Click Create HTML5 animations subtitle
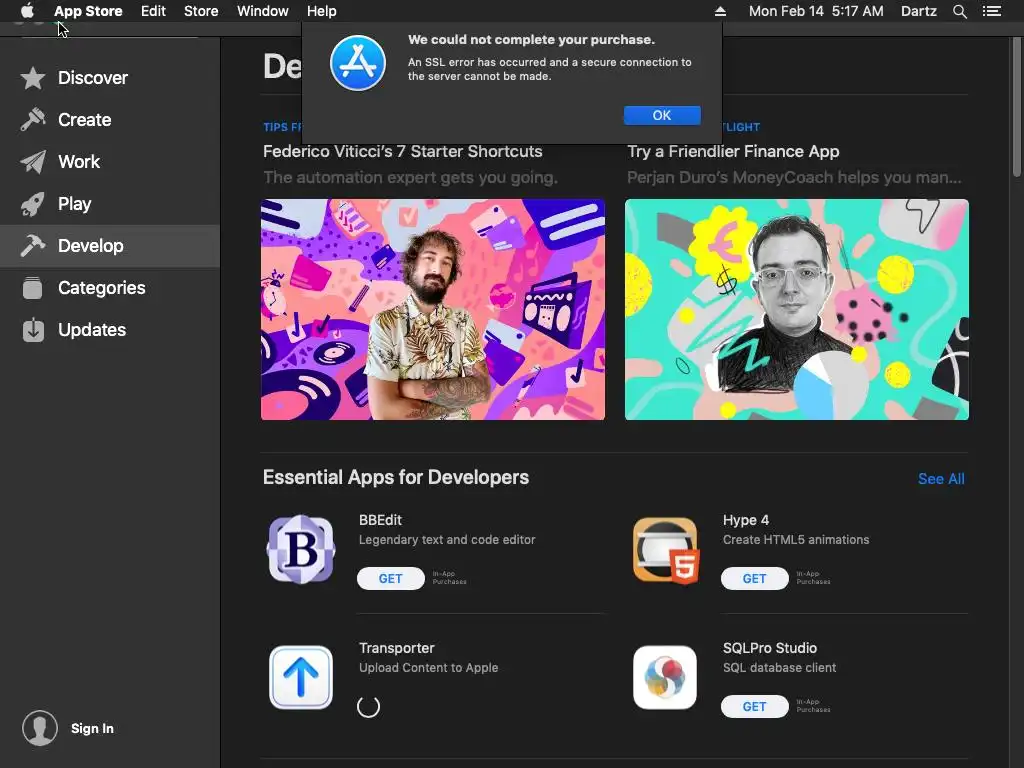The image size is (1024, 768). pyautogui.click(x=795, y=539)
